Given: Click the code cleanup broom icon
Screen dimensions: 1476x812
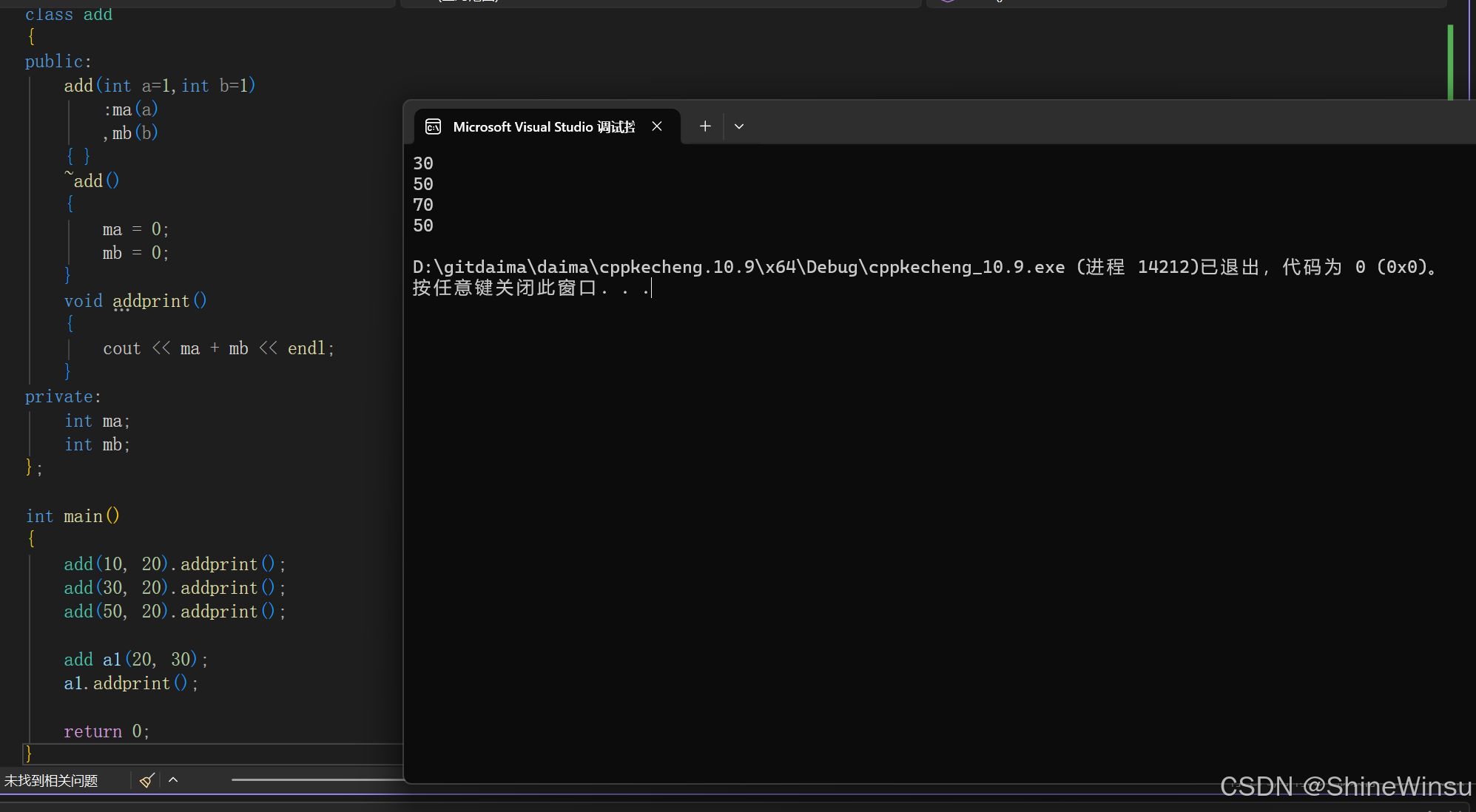Looking at the screenshot, I should tap(146, 780).
